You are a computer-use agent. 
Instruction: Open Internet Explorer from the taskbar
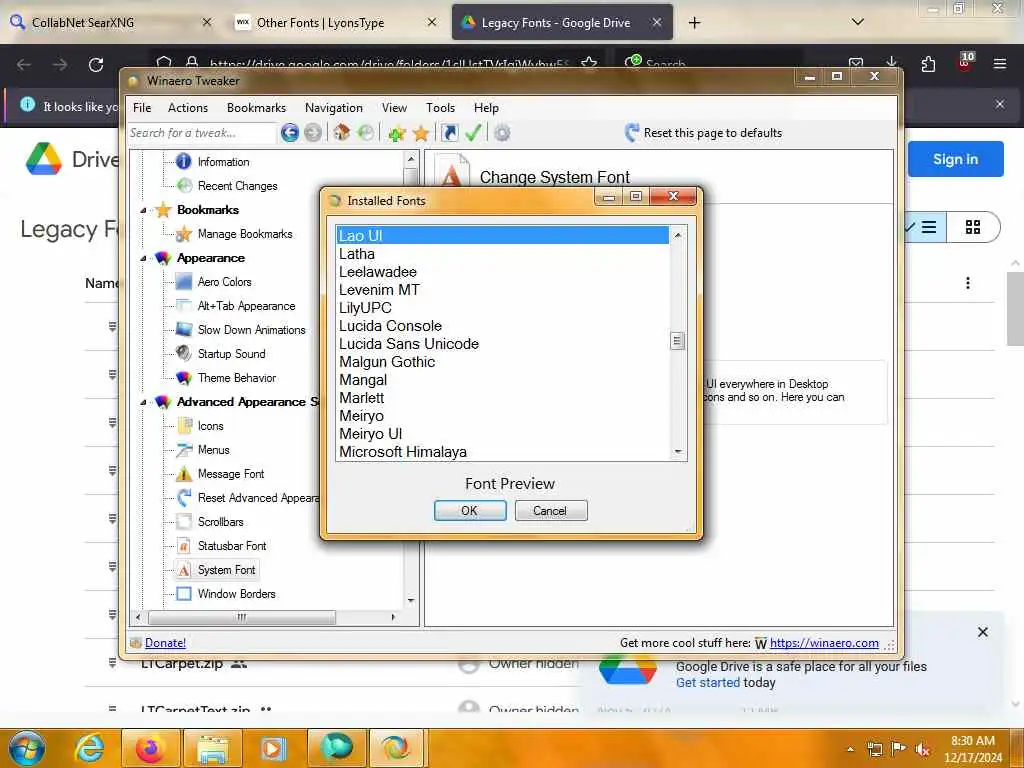[89, 748]
